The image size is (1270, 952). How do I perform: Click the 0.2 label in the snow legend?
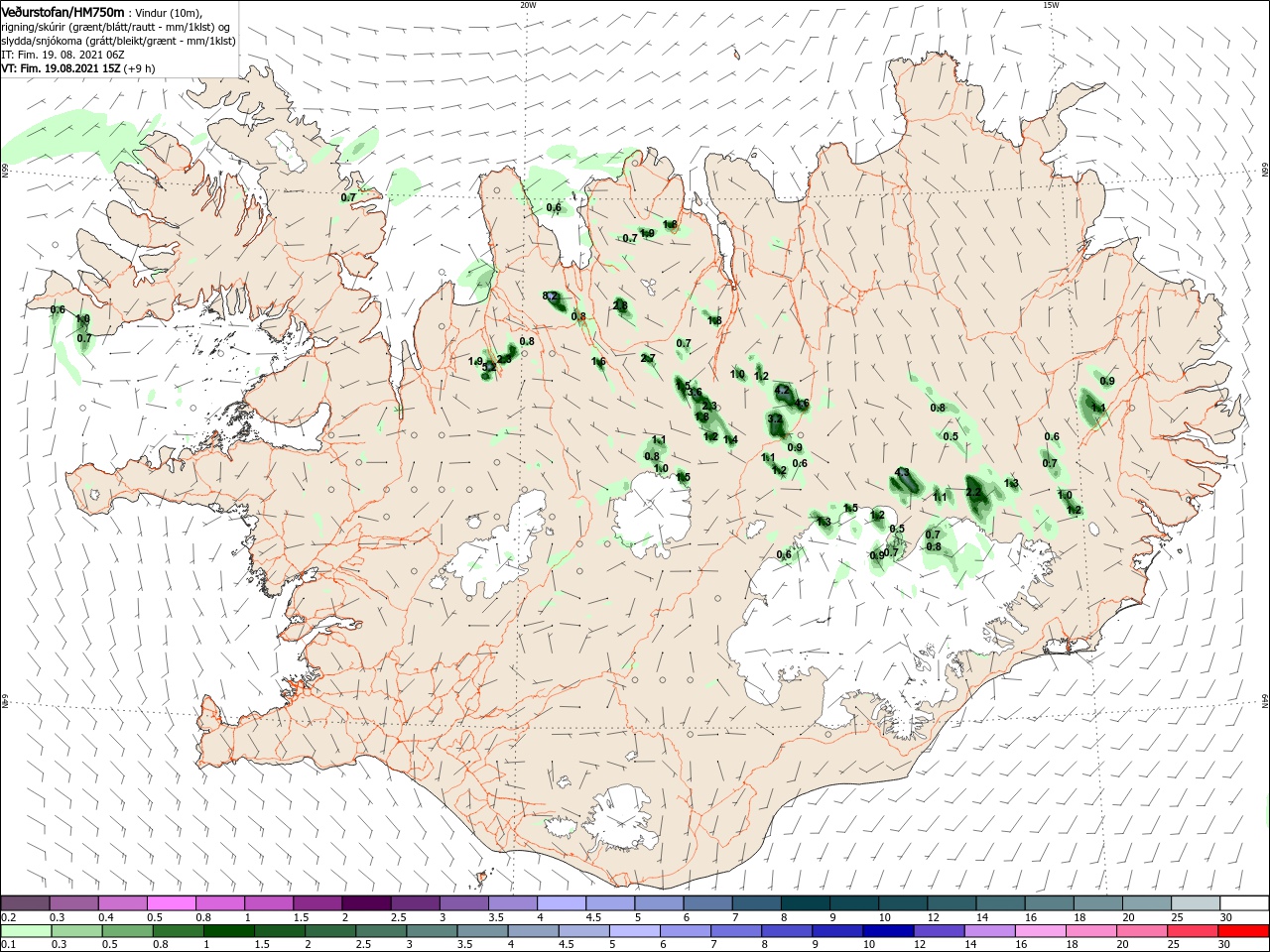[7, 917]
